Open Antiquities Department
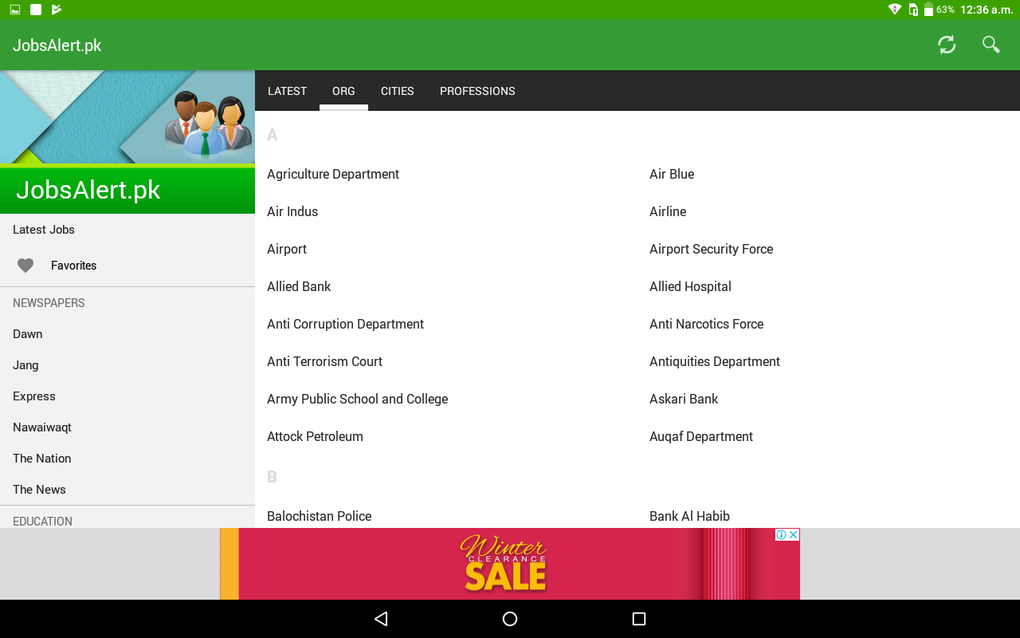This screenshot has width=1020, height=638. pos(714,362)
